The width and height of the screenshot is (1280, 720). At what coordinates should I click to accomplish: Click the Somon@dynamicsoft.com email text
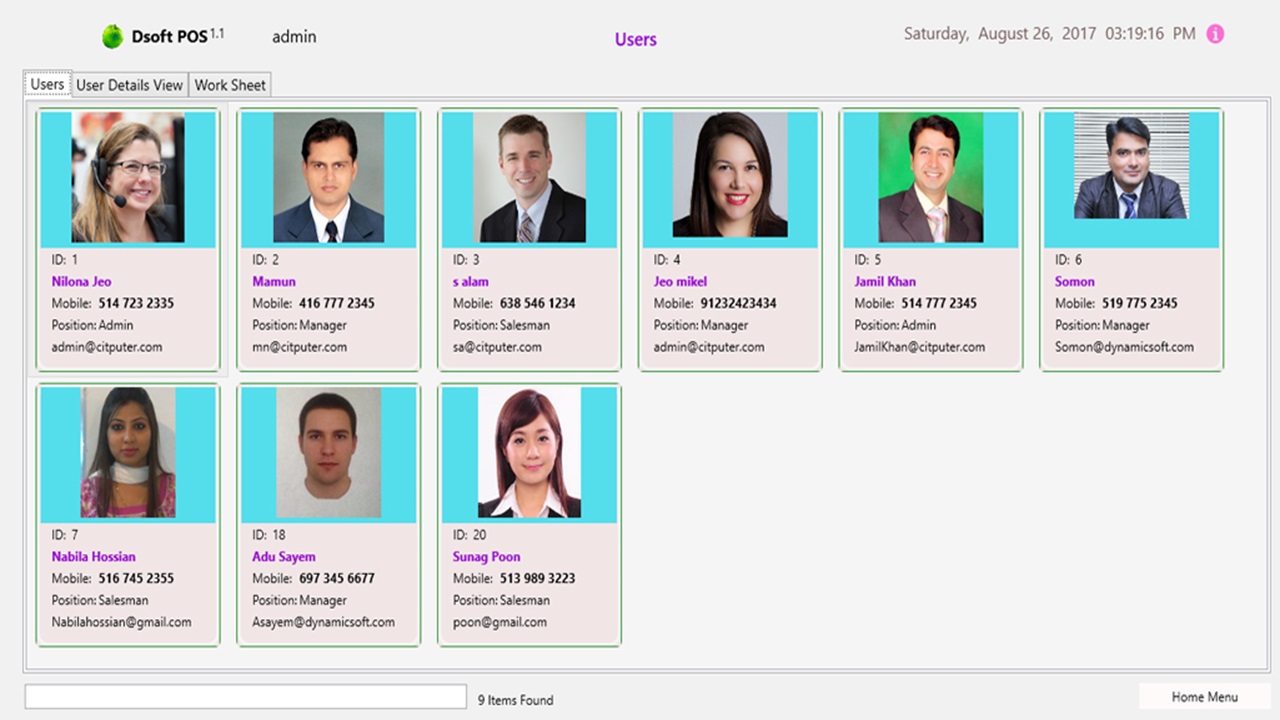click(x=1124, y=347)
